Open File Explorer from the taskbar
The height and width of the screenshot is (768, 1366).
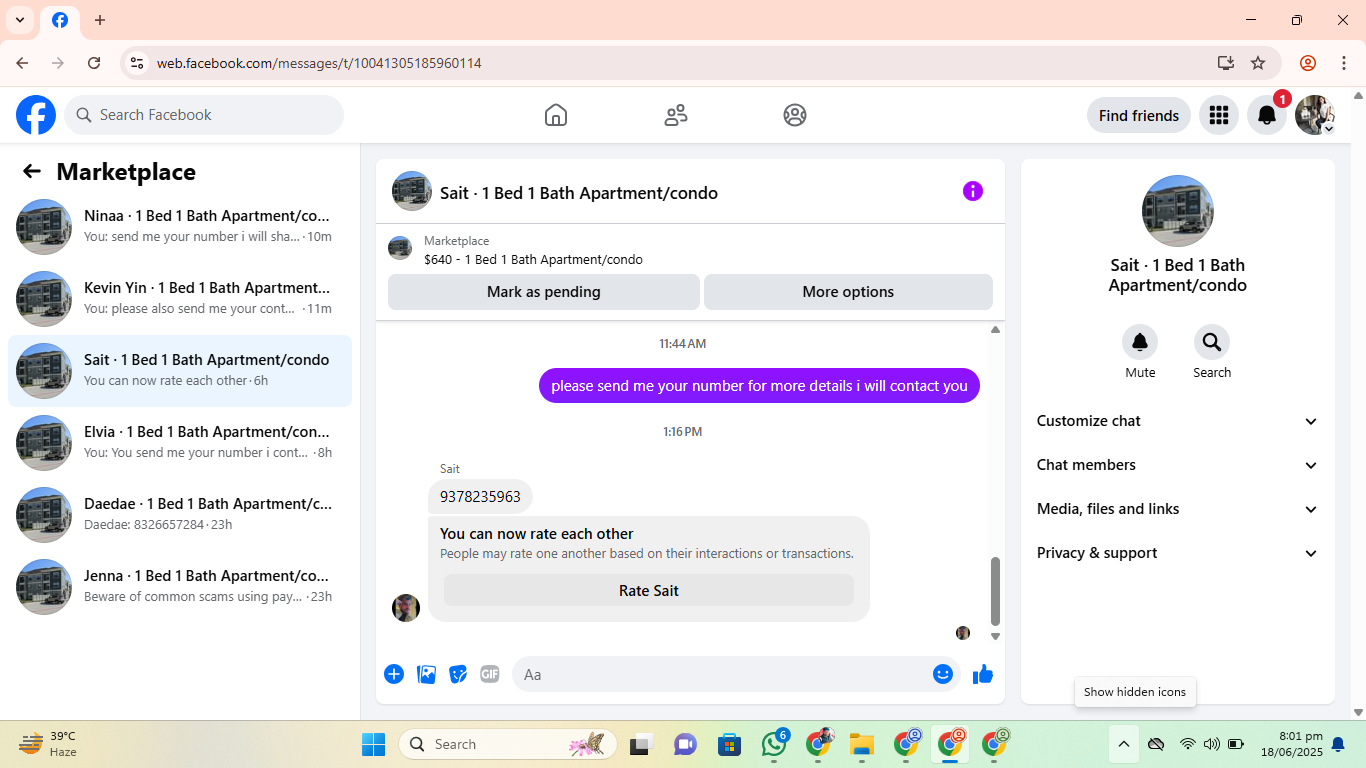(x=861, y=744)
